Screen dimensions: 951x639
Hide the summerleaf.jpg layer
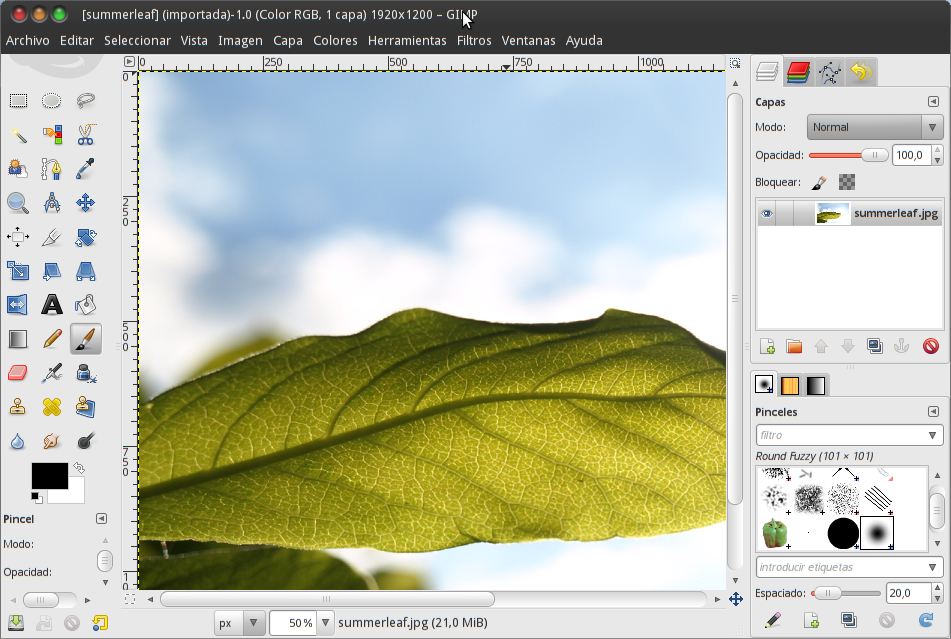point(765,213)
